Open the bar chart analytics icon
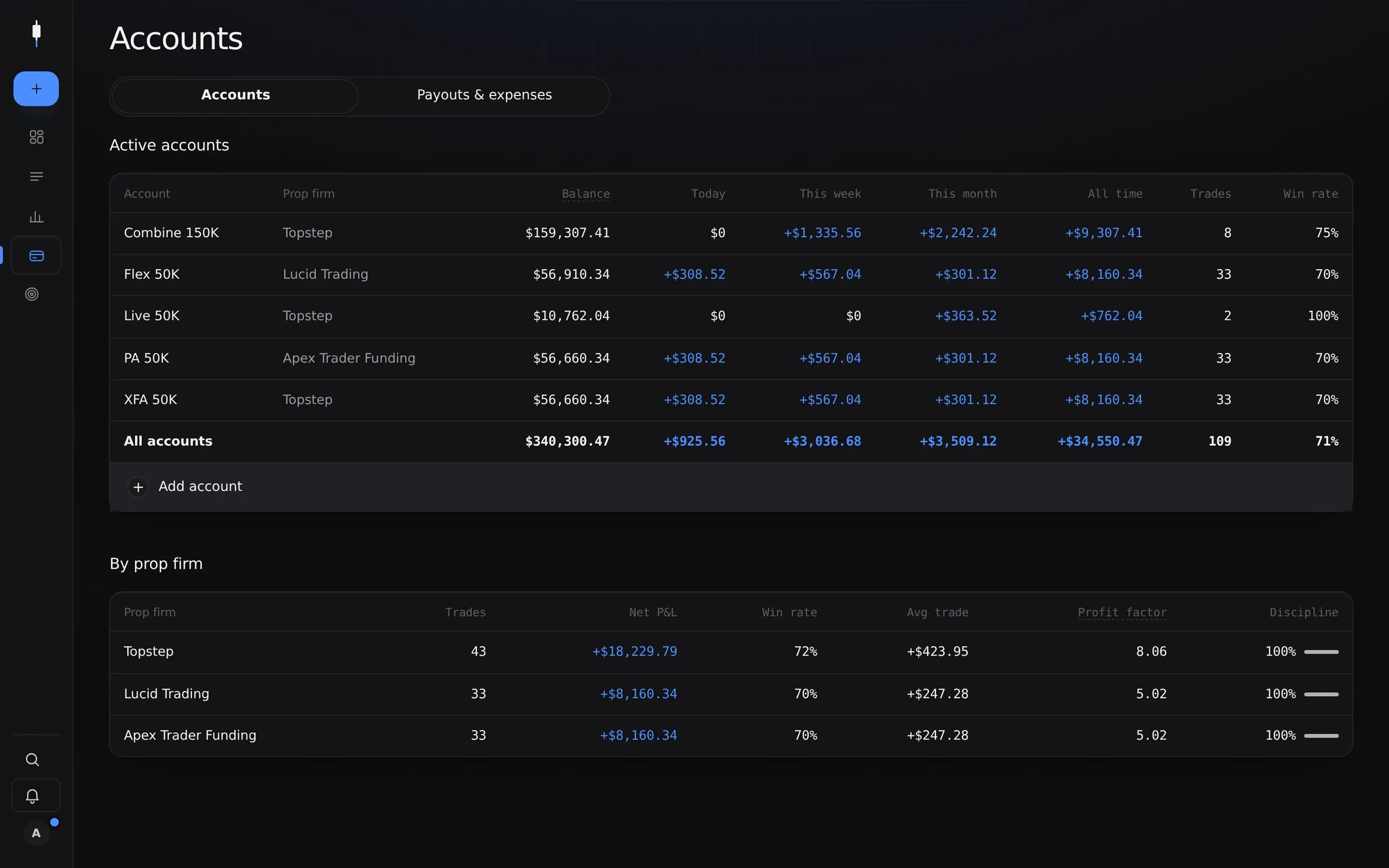 click(36, 216)
